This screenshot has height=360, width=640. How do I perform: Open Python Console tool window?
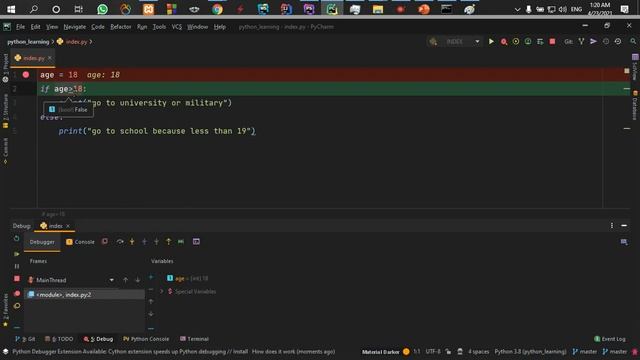146,339
